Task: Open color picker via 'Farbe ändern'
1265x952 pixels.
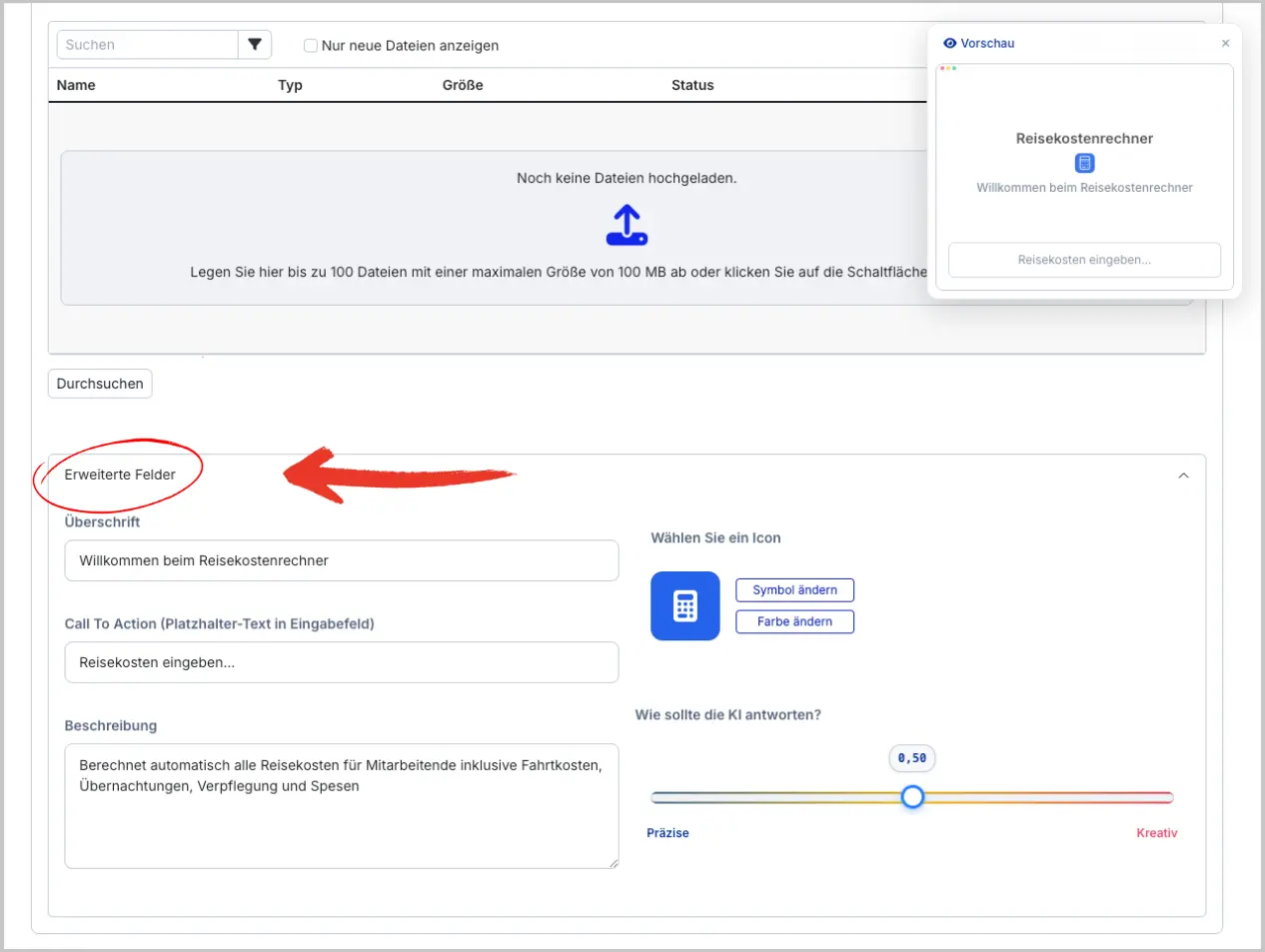Action: (794, 621)
